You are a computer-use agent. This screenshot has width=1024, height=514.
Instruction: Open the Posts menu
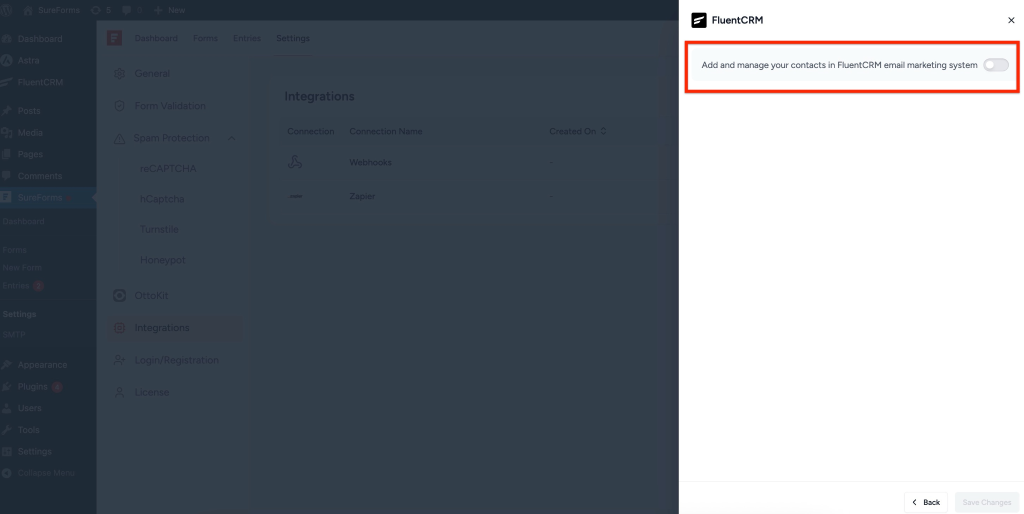coord(29,111)
